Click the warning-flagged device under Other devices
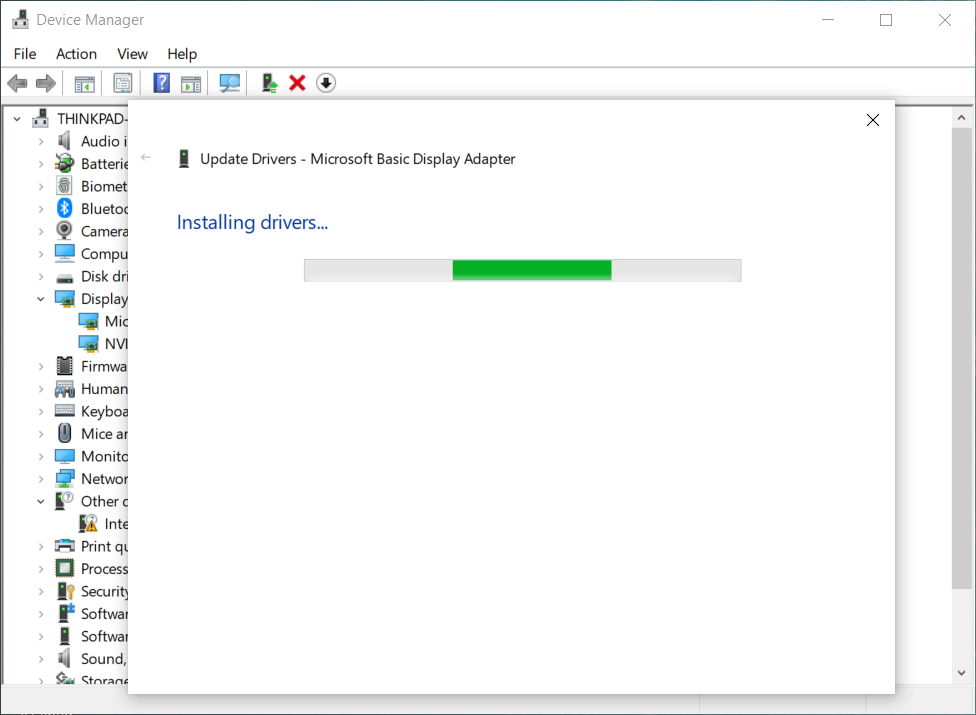 89,523
